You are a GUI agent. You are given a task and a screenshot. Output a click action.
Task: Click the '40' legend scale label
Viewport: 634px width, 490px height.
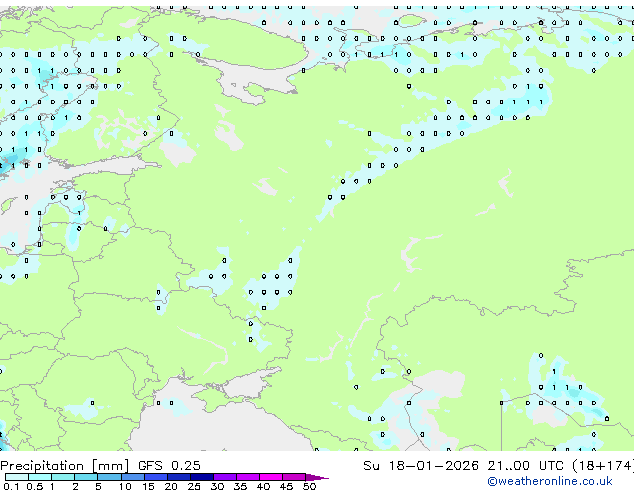click(263, 486)
